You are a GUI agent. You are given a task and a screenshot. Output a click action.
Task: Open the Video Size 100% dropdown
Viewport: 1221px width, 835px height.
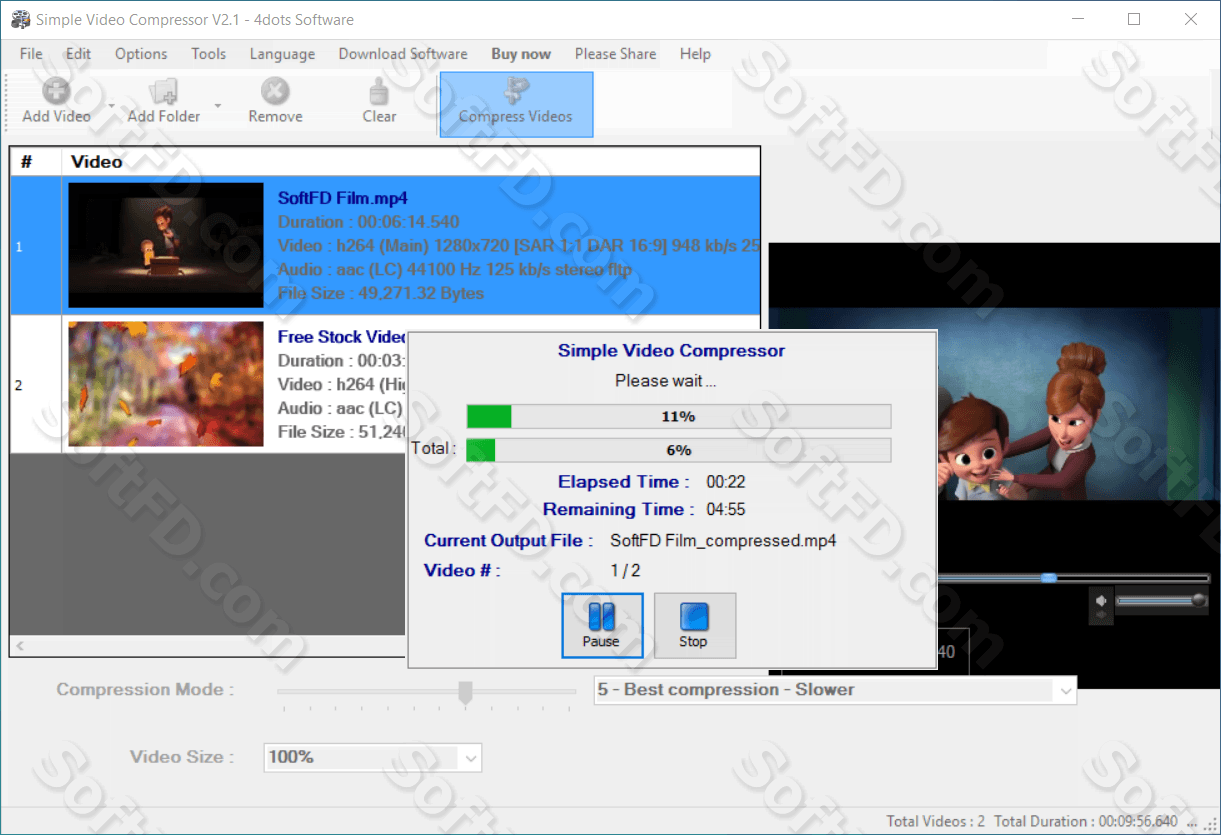[x=373, y=757]
